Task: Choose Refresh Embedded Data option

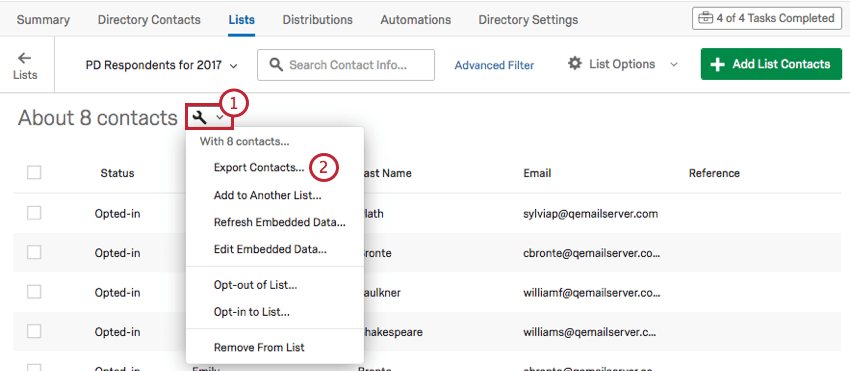Action: 280,222
